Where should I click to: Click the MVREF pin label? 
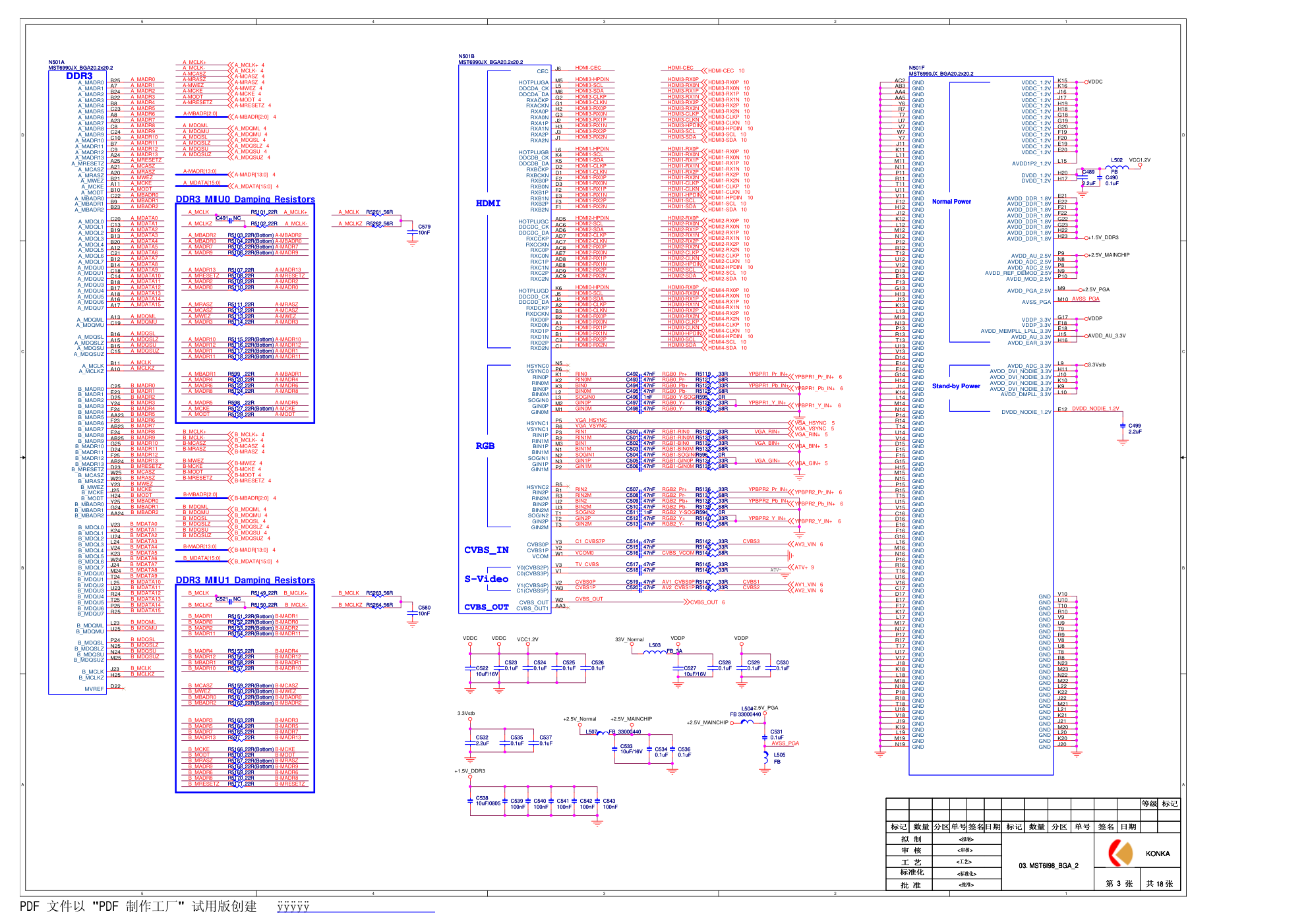pos(94,689)
